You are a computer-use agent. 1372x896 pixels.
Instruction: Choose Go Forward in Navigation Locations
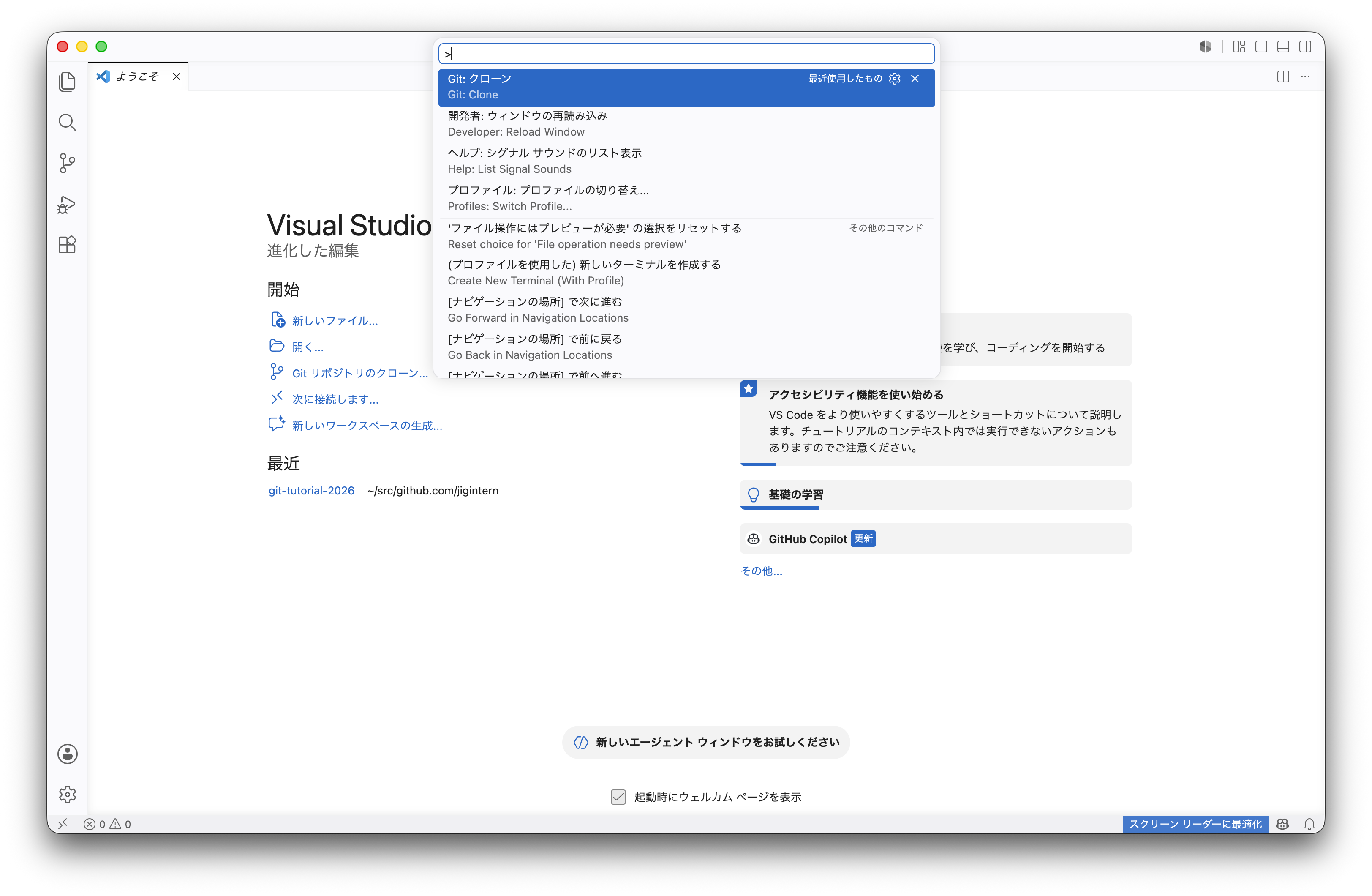[x=686, y=310]
